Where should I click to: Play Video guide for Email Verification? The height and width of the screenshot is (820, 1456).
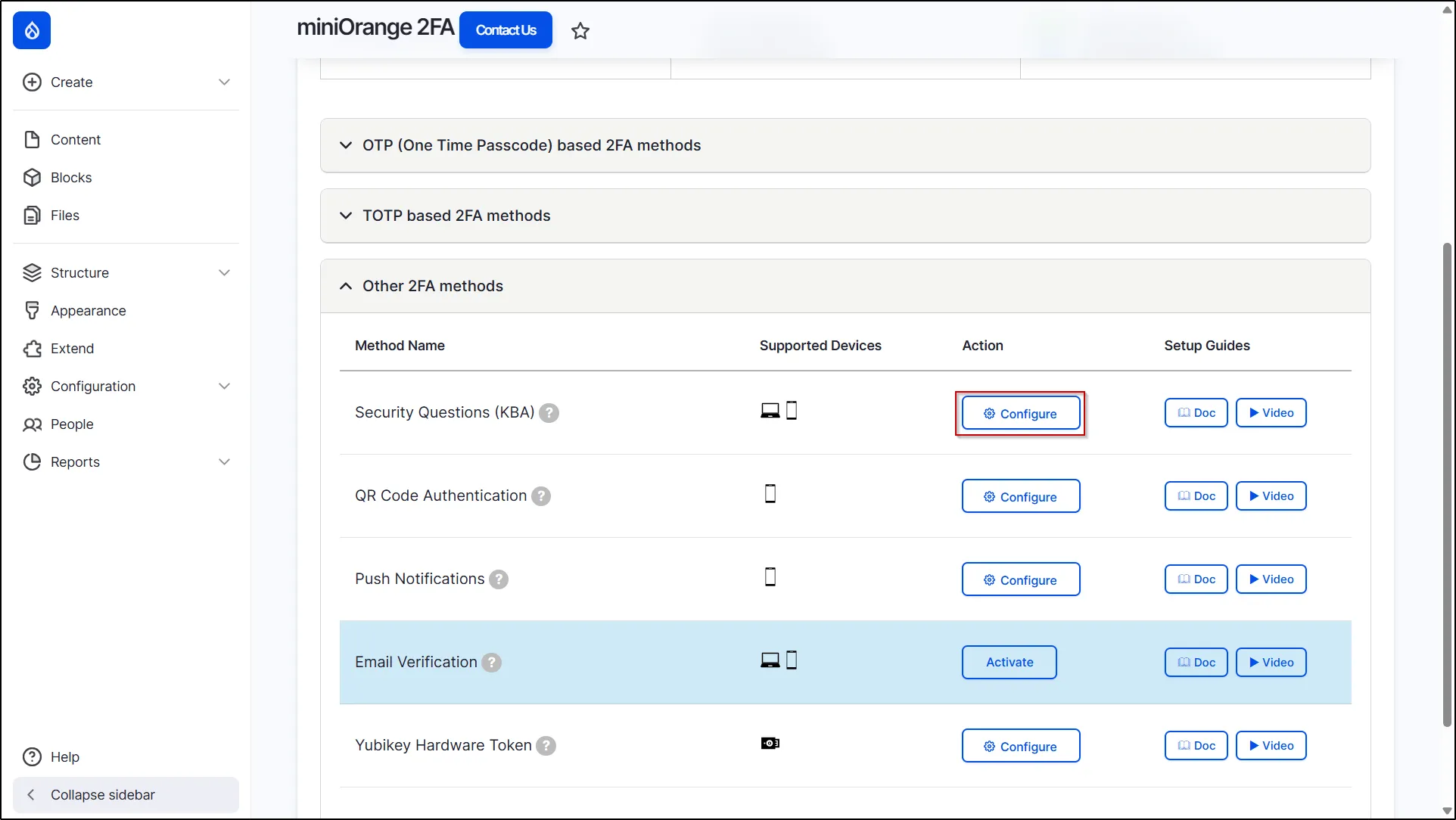click(1271, 663)
